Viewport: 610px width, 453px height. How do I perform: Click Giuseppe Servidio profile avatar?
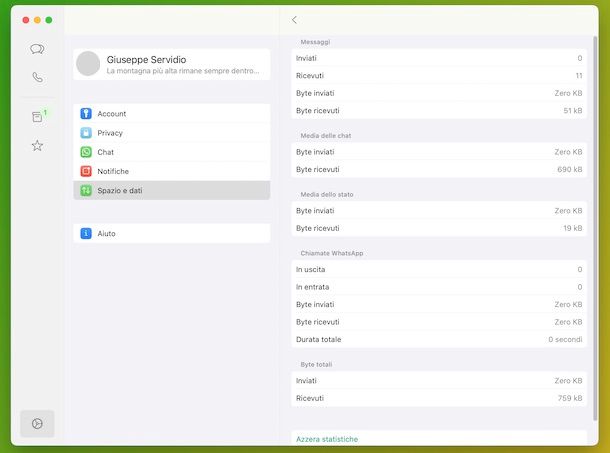88,64
